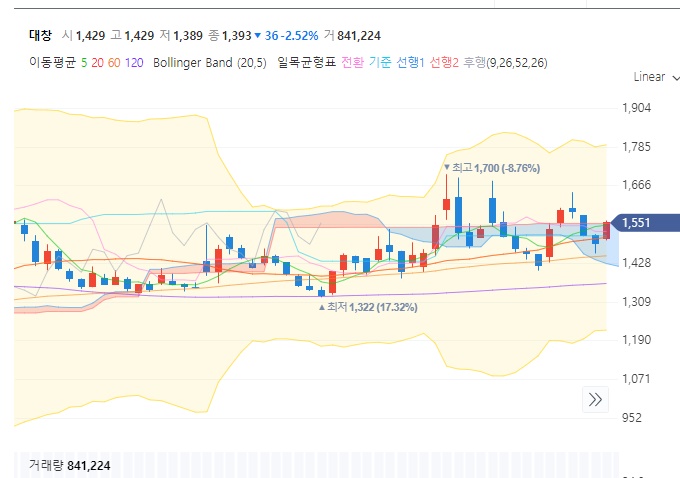Click the 최저 1,322 low marker
This screenshot has height=478, width=680.
[368, 307]
